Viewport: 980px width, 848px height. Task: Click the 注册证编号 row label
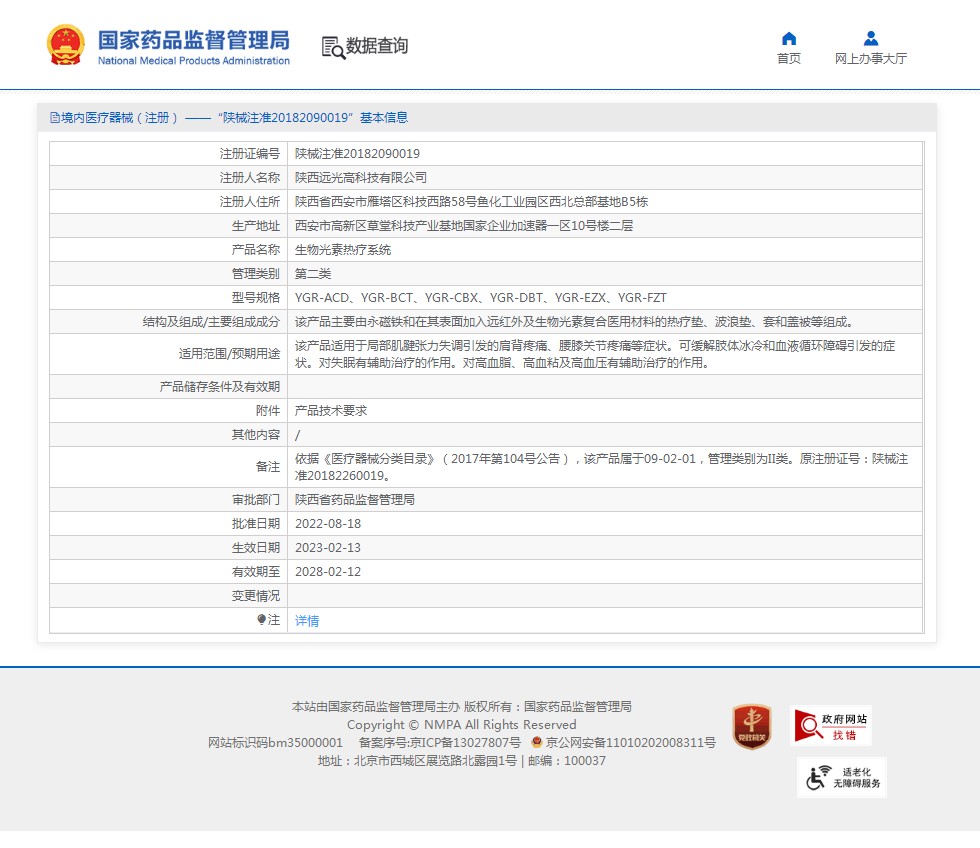pos(249,154)
